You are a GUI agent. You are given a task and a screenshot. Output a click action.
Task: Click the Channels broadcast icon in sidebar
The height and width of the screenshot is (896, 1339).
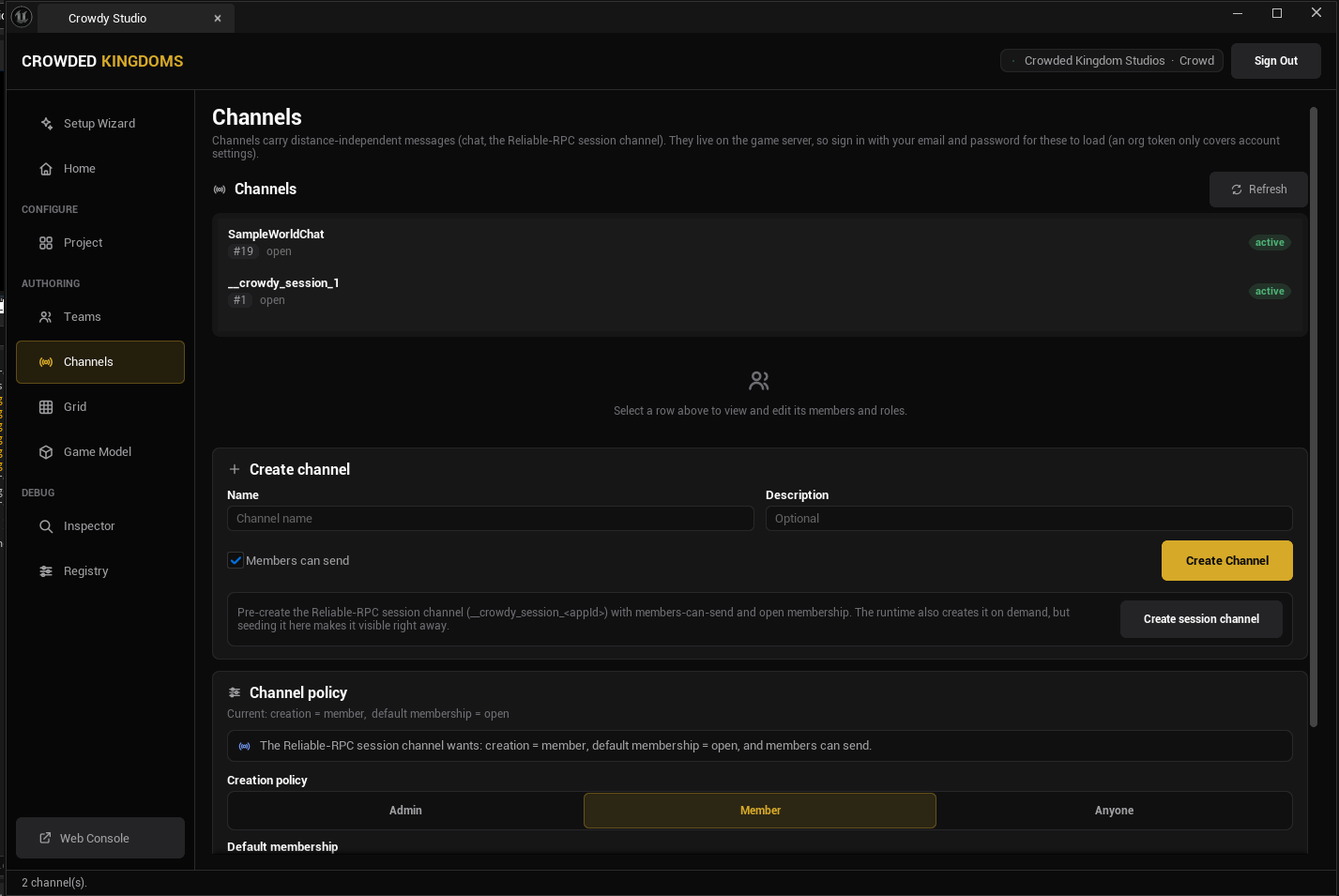click(46, 362)
